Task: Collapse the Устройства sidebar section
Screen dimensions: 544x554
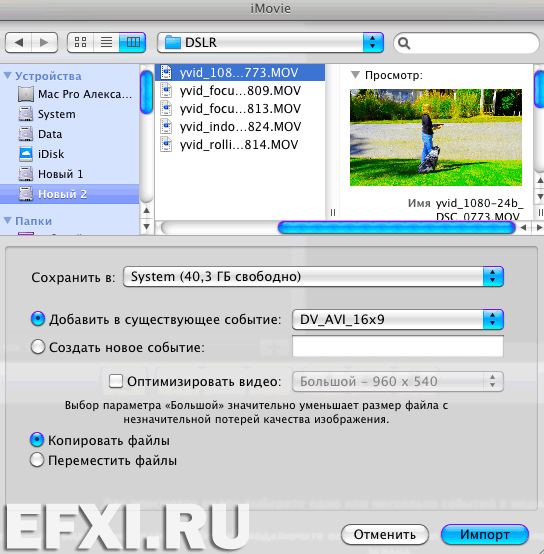Action: (x=8, y=76)
